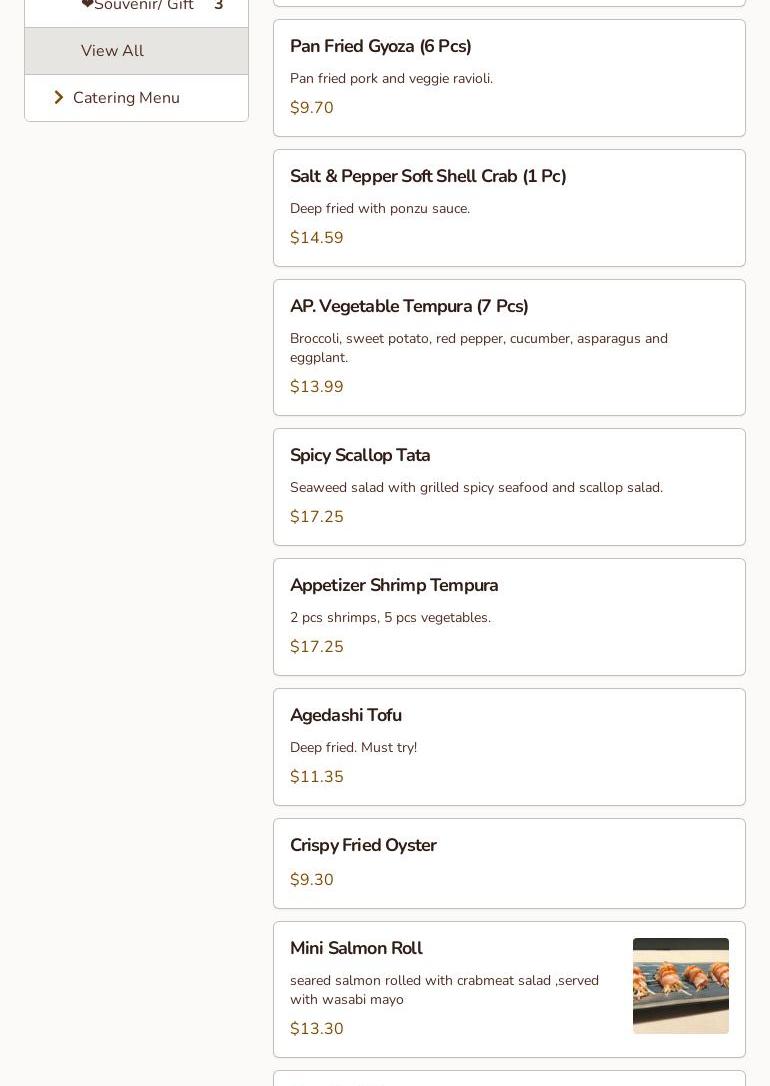Click the Catering Menu label
The height and width of the screenshot is (1086, 770).
tap(126, 98)
